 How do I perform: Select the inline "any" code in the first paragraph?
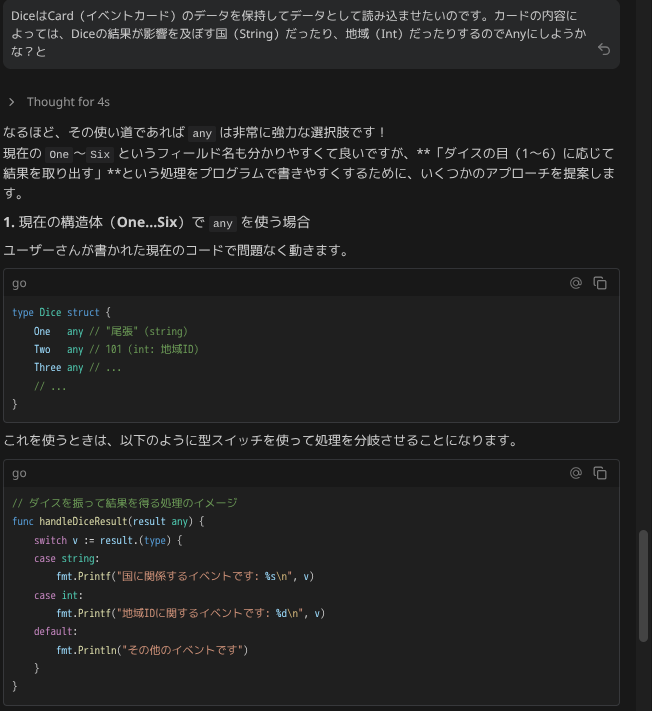tap(202, 133)
